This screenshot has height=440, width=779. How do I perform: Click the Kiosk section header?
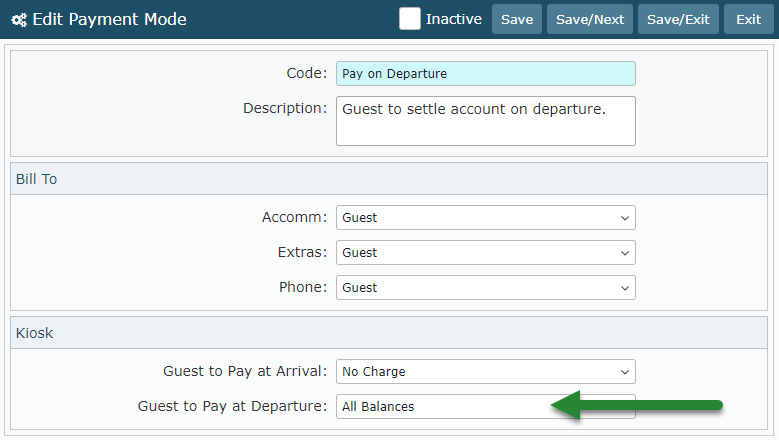click(34, 333)
